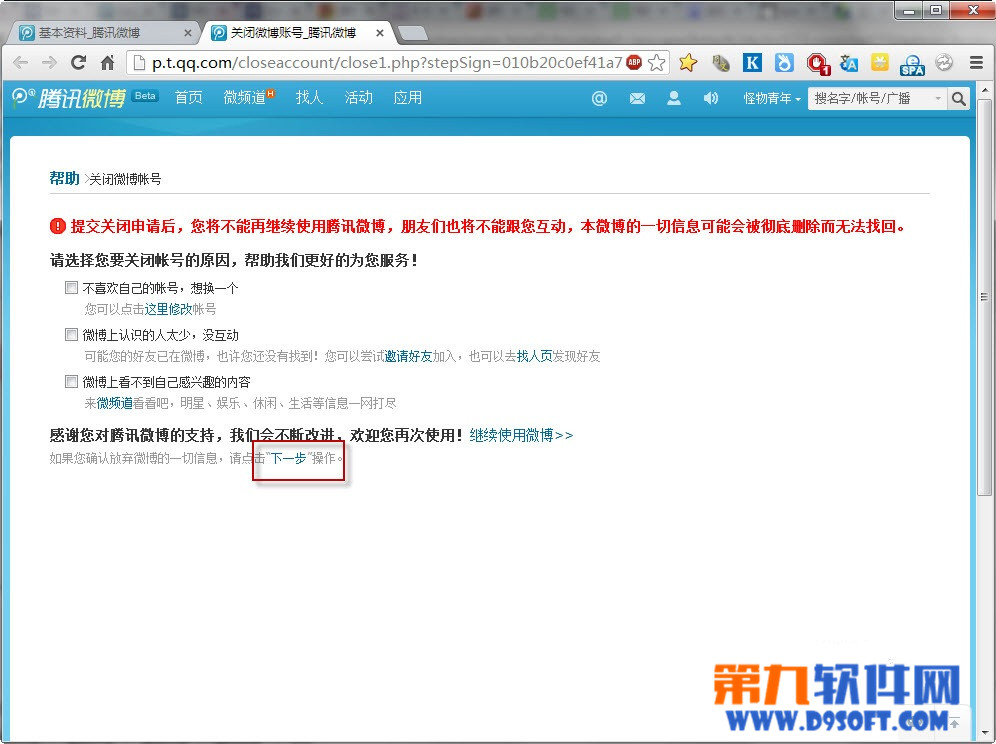Click the scrollbar up arrow

point(985,90)
